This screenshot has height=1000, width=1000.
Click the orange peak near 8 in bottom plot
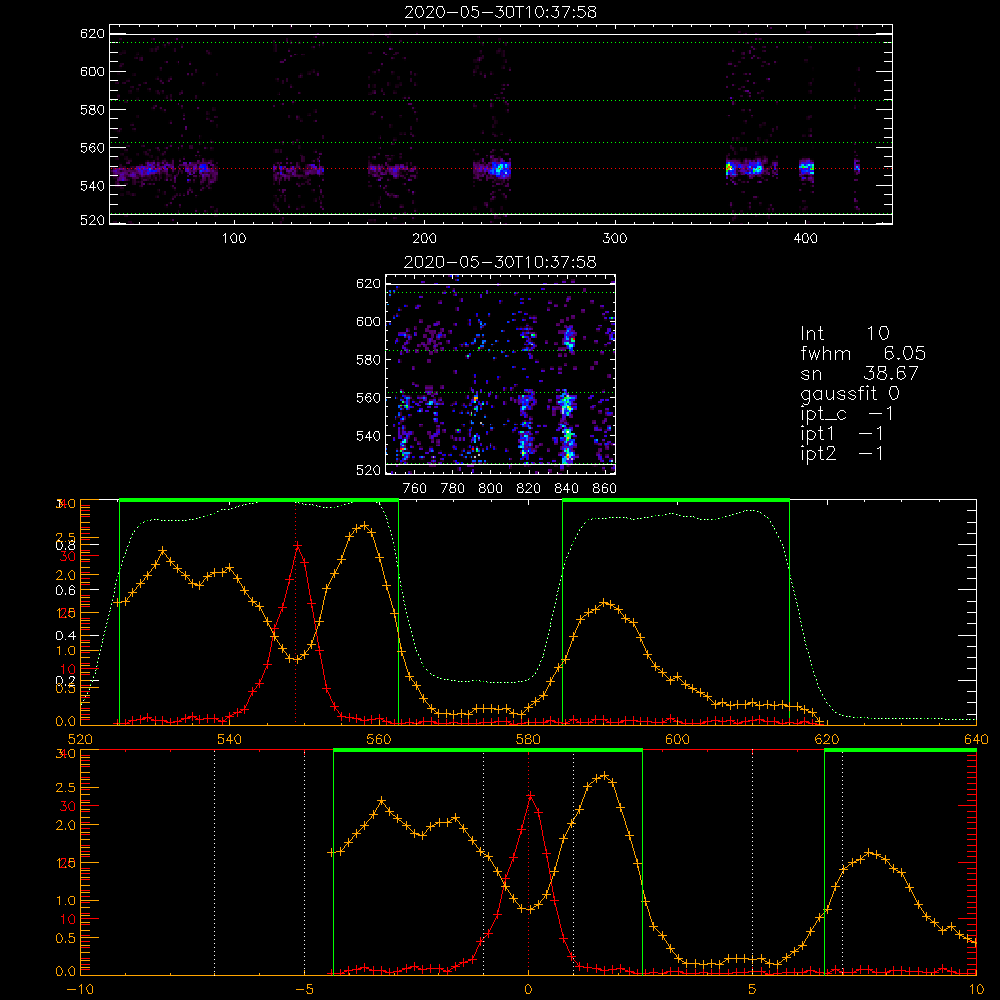click(871, 853)
